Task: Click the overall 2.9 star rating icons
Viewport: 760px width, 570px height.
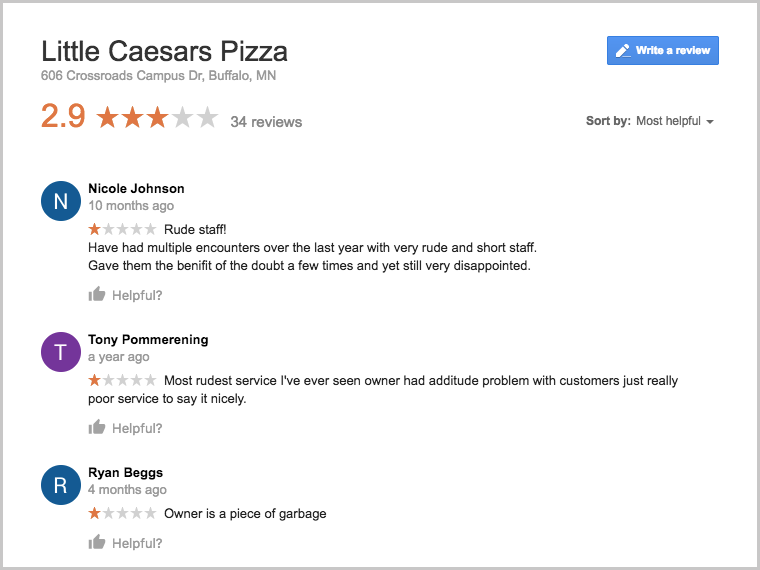Action: [x=157, y=118]
